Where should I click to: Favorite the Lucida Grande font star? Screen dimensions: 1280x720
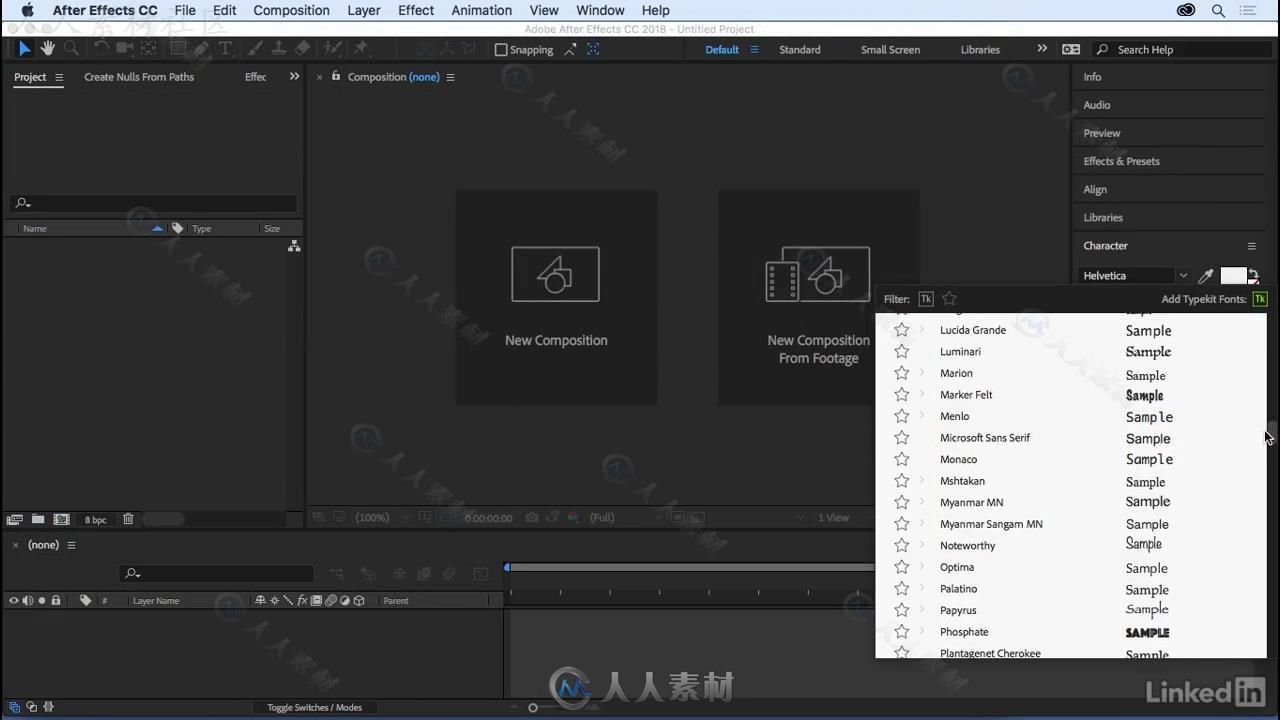[x=902, y=330]
